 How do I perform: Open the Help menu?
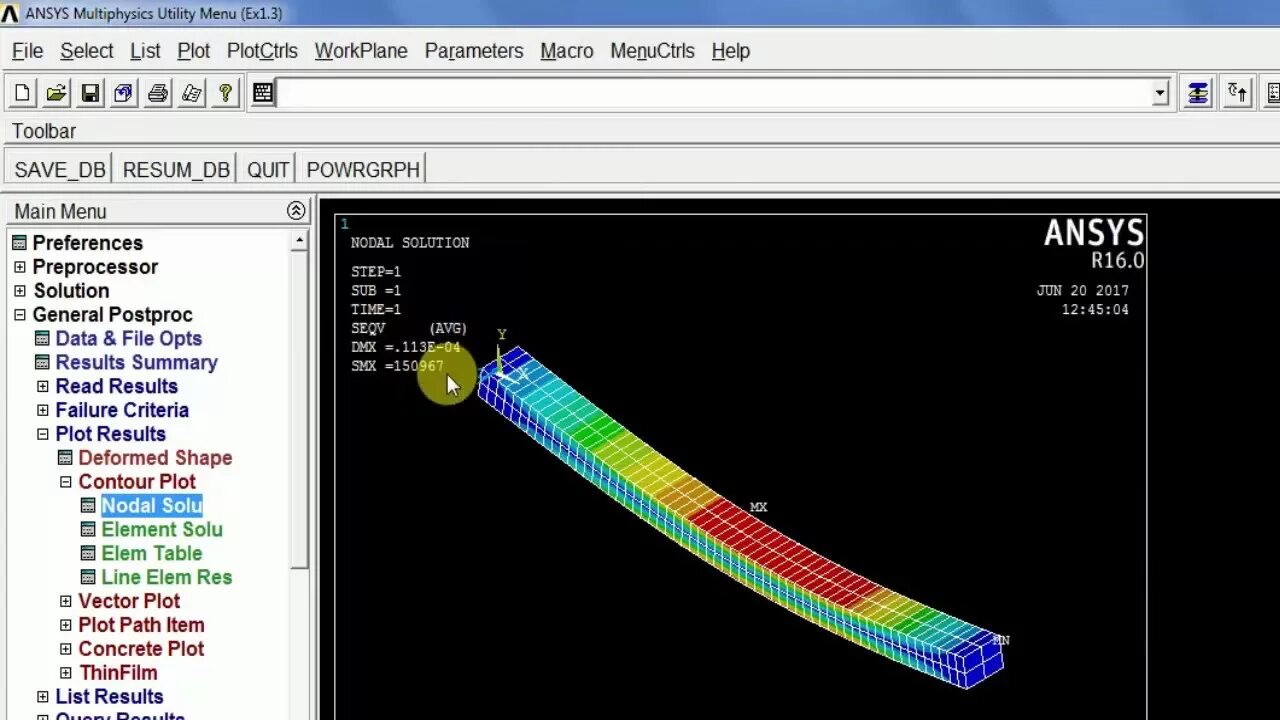[730, 51]
